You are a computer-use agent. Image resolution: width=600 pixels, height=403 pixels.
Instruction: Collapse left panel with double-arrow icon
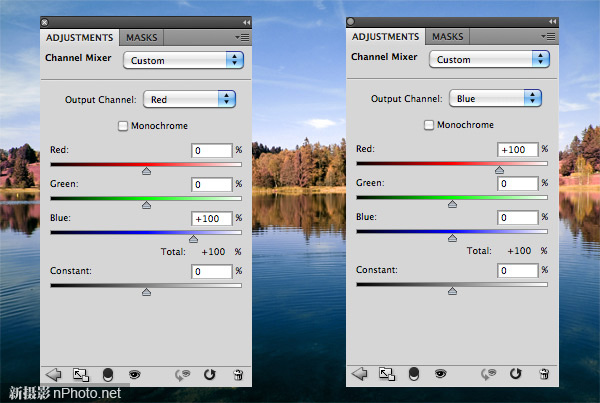coord(246,23)
